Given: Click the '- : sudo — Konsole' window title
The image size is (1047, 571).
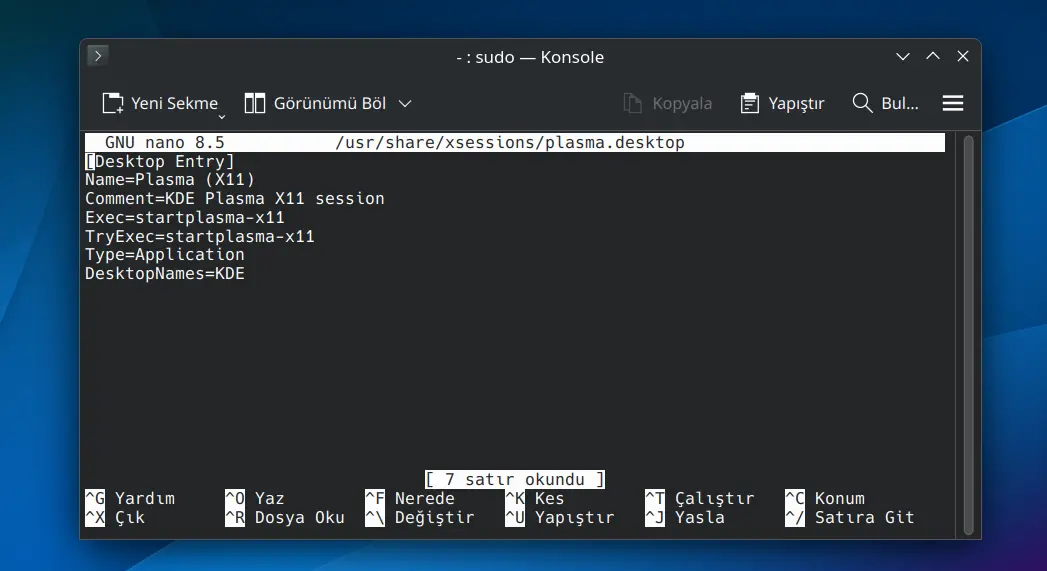Looking at the screenshot, I should [x=530, y=57].
